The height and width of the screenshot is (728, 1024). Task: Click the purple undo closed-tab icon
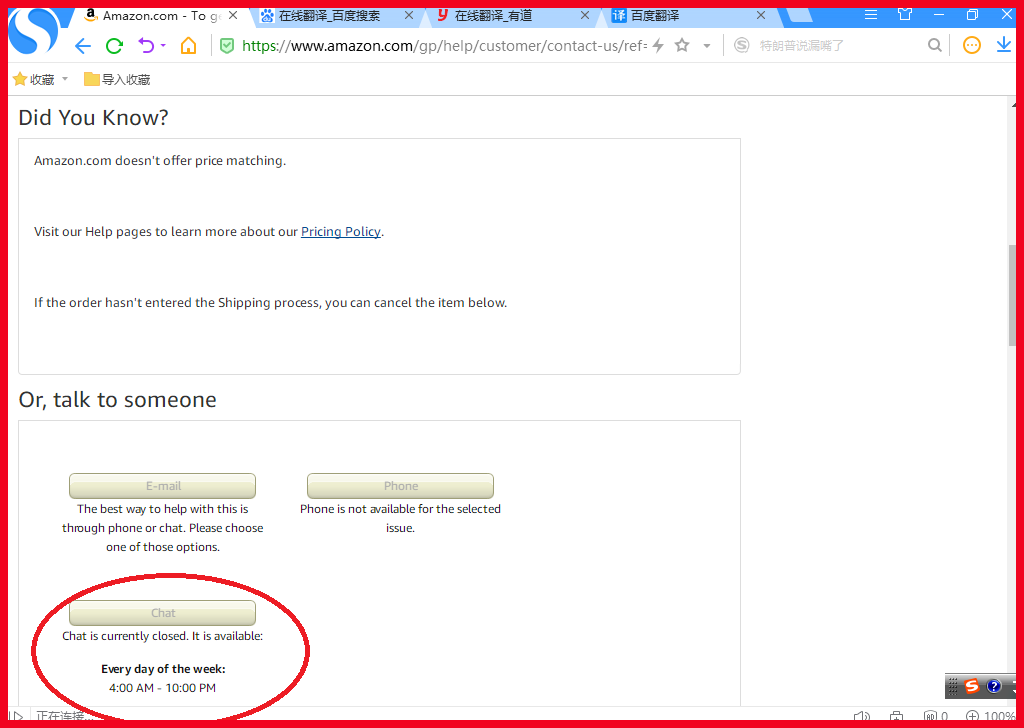[146, 46]
